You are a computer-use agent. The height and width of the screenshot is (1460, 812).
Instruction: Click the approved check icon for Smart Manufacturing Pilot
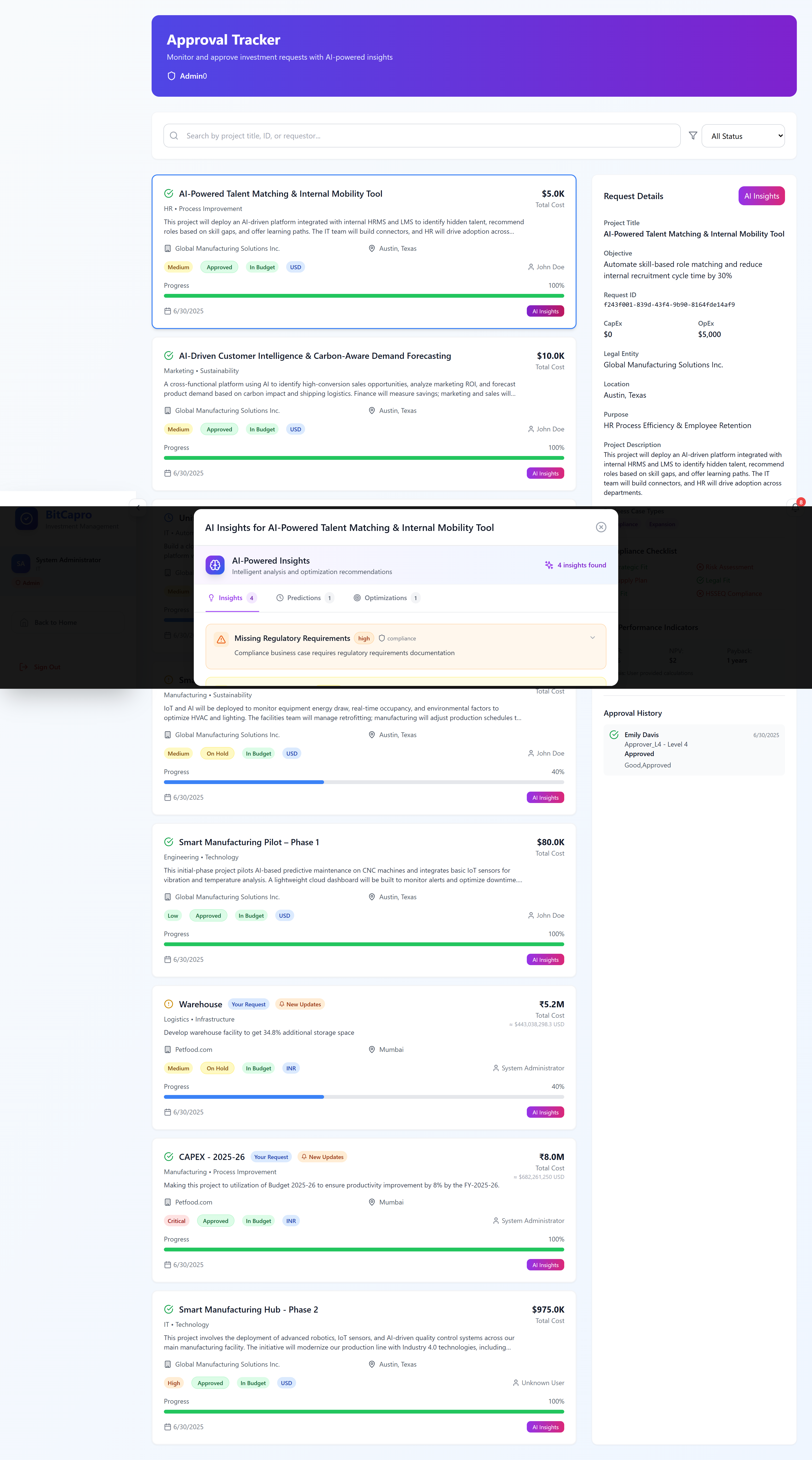(x=169, y=842)
